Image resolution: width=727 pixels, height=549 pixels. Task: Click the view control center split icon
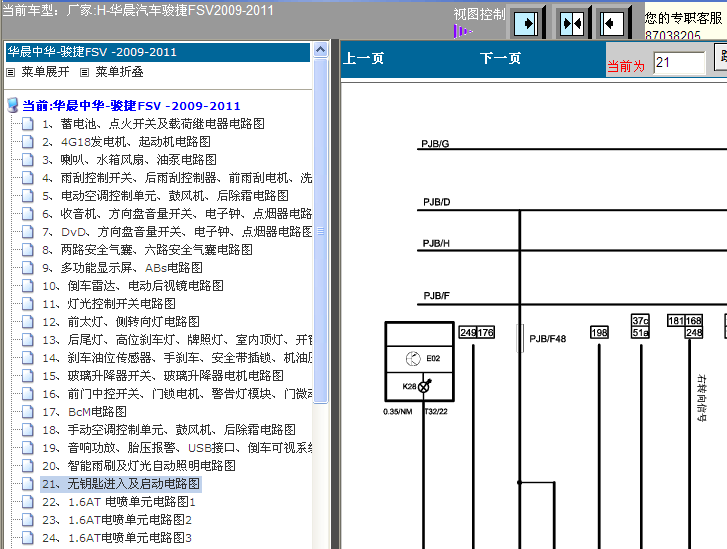pos(572,23)
